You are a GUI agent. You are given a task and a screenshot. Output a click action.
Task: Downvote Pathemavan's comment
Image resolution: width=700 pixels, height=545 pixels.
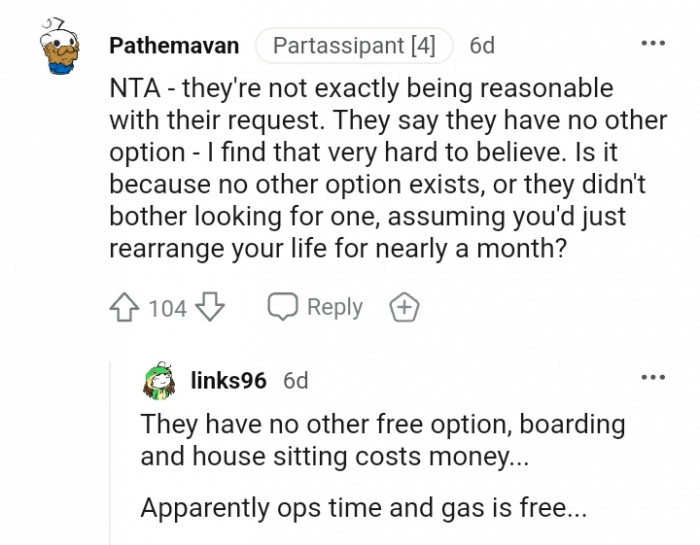point(210,308)
